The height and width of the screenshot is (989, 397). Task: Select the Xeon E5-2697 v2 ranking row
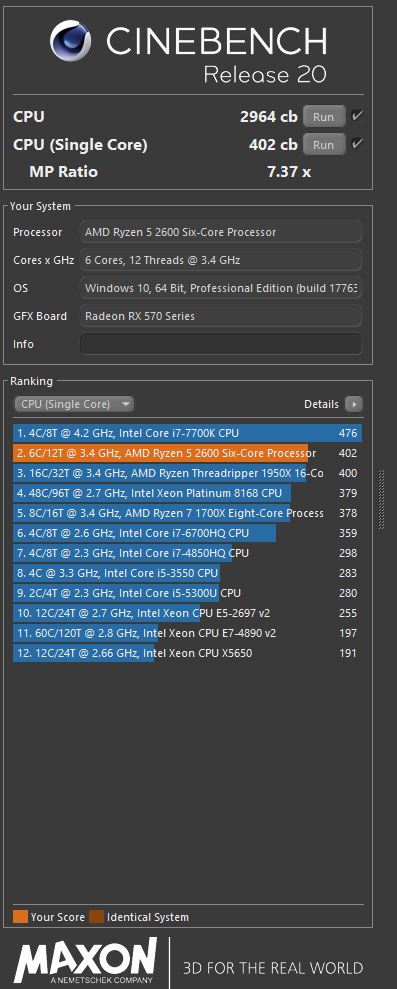(187, 613)
